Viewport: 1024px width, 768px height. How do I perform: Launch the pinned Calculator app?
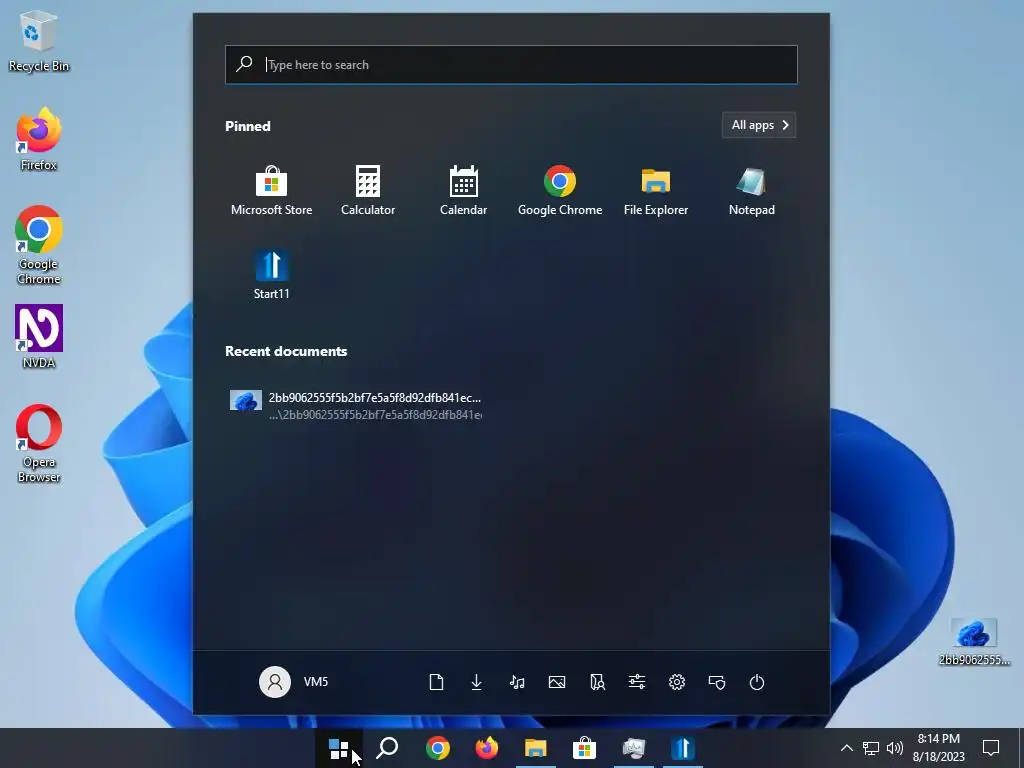click(x=368, y=191)
